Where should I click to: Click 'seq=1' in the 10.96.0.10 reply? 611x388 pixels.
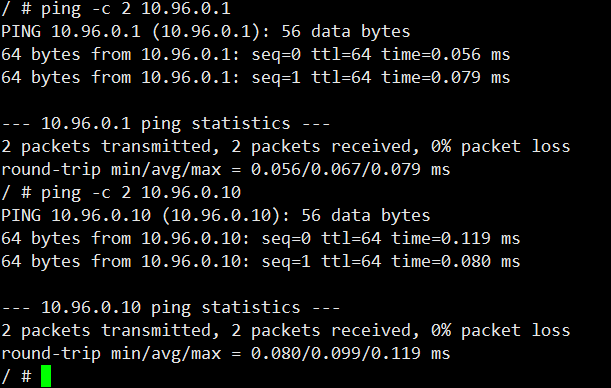click(x=286, y=261)
